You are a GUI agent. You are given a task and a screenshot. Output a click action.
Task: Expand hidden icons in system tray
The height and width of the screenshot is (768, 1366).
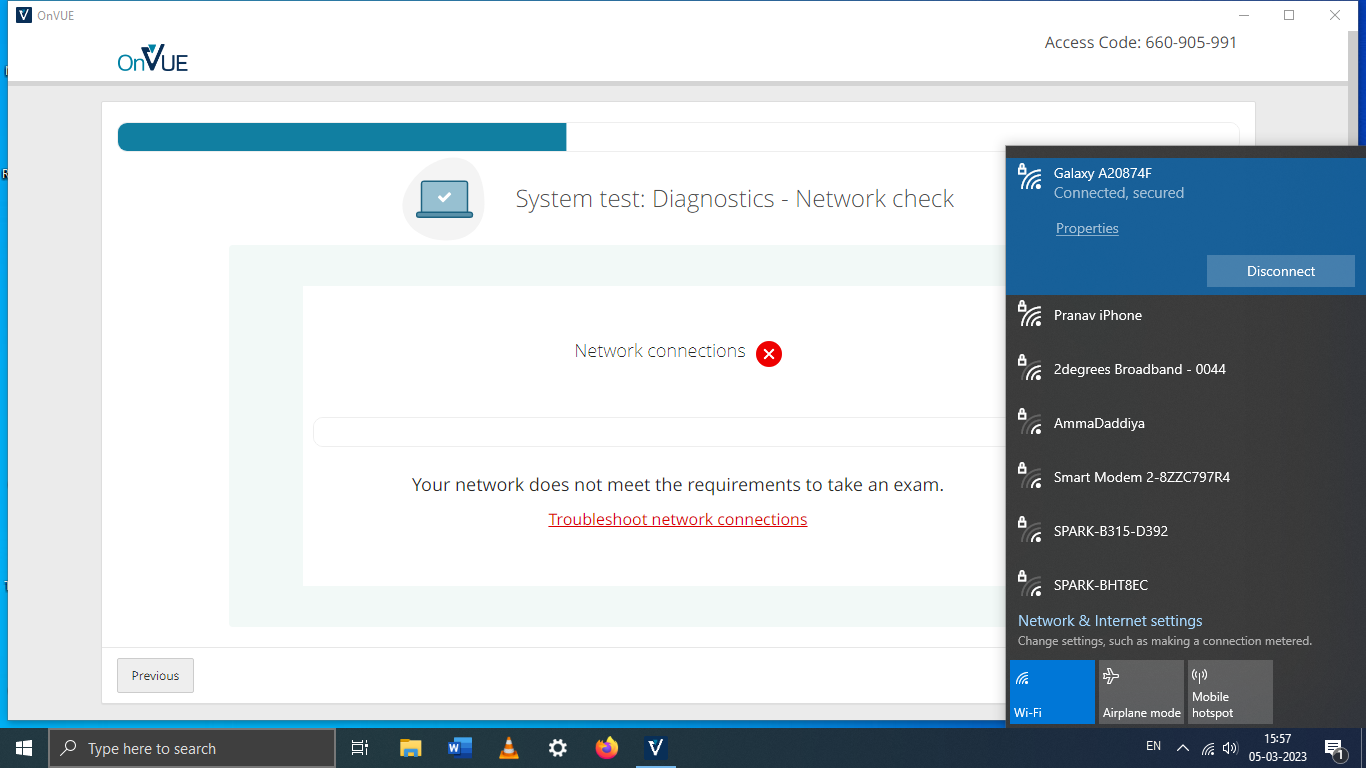(x=1182, y=747)
